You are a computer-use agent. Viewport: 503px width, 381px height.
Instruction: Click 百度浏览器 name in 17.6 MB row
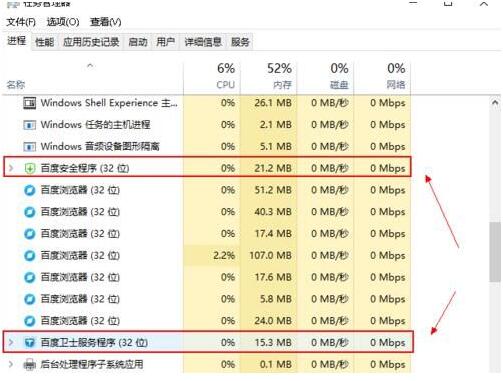80,277
